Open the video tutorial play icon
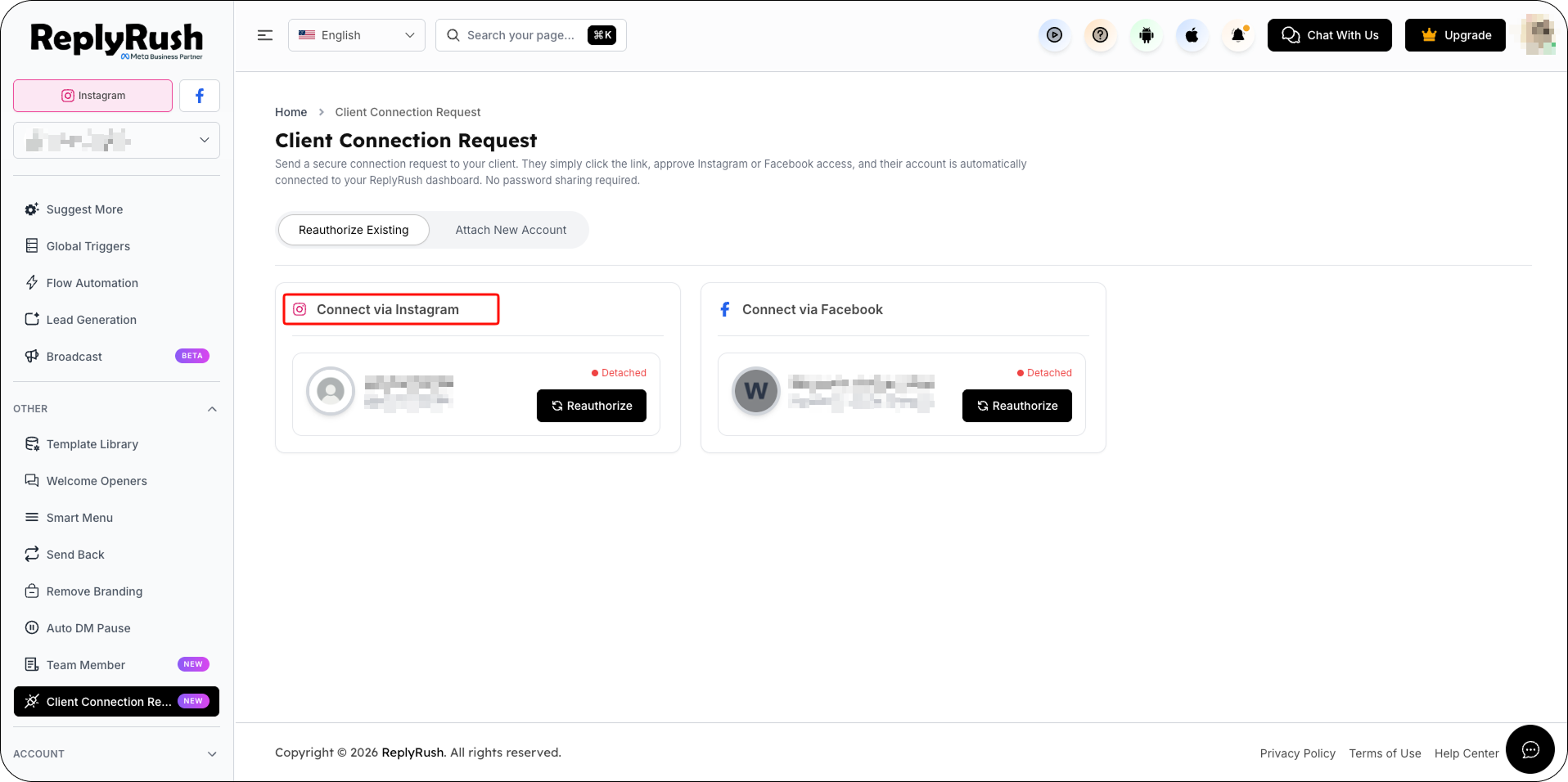This screenshot has height=782, width=1568. point(1055,35)
